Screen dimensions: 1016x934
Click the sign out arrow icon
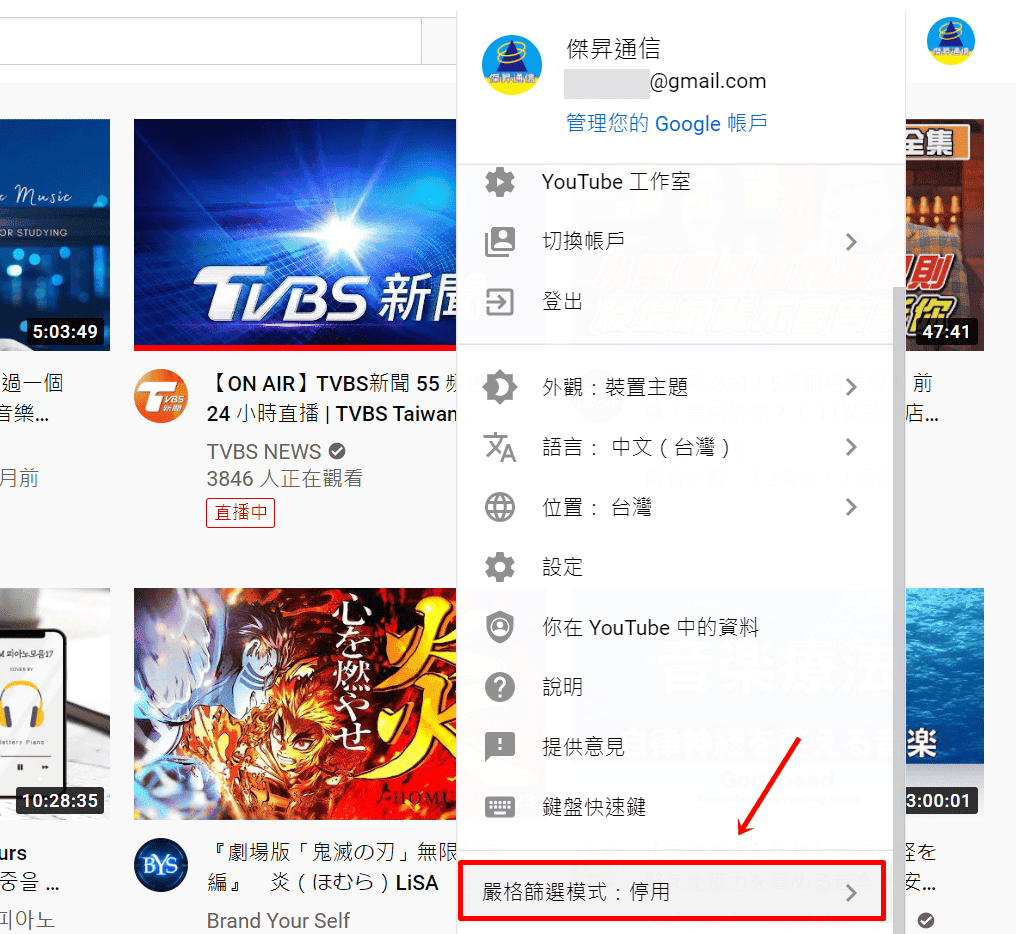(x=500, y=302)
